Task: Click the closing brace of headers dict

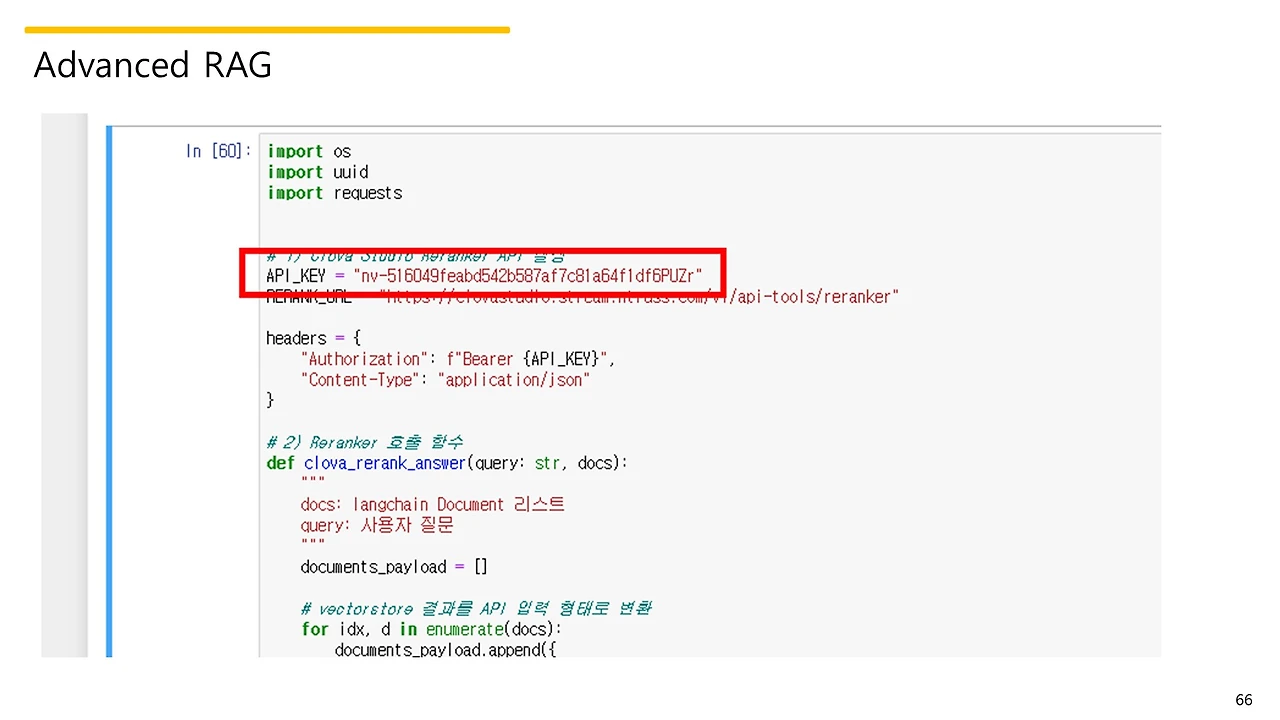Action: coord(270,400)
